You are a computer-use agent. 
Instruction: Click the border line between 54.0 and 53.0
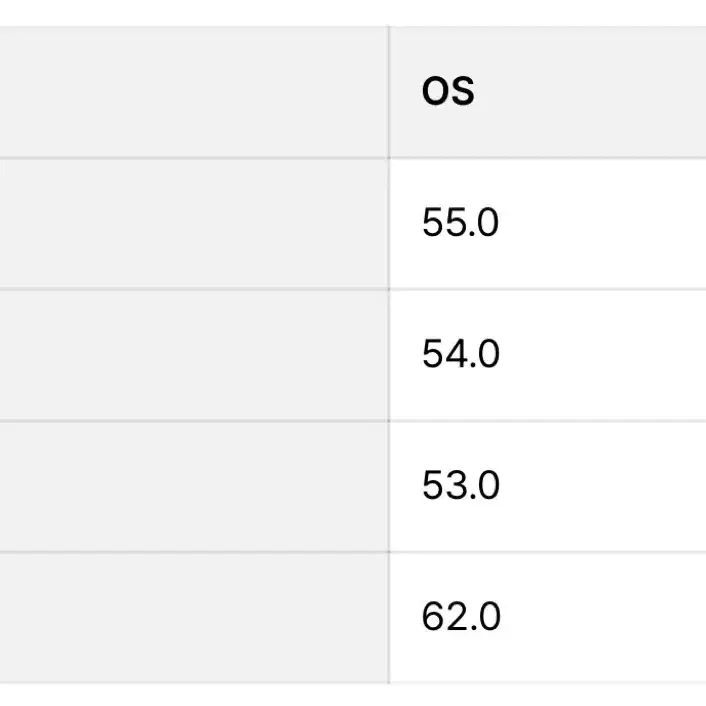coord(547,421)
